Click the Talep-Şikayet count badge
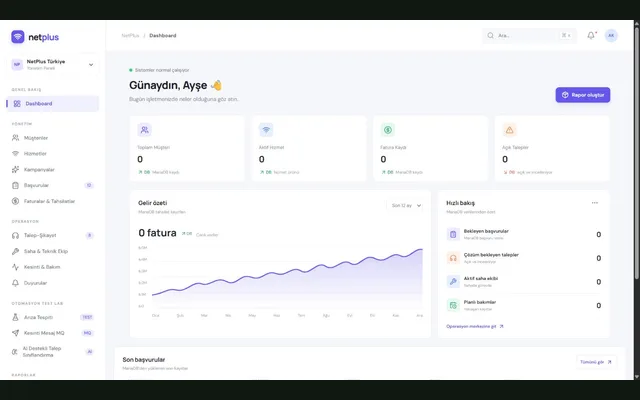 click(89, 236)
